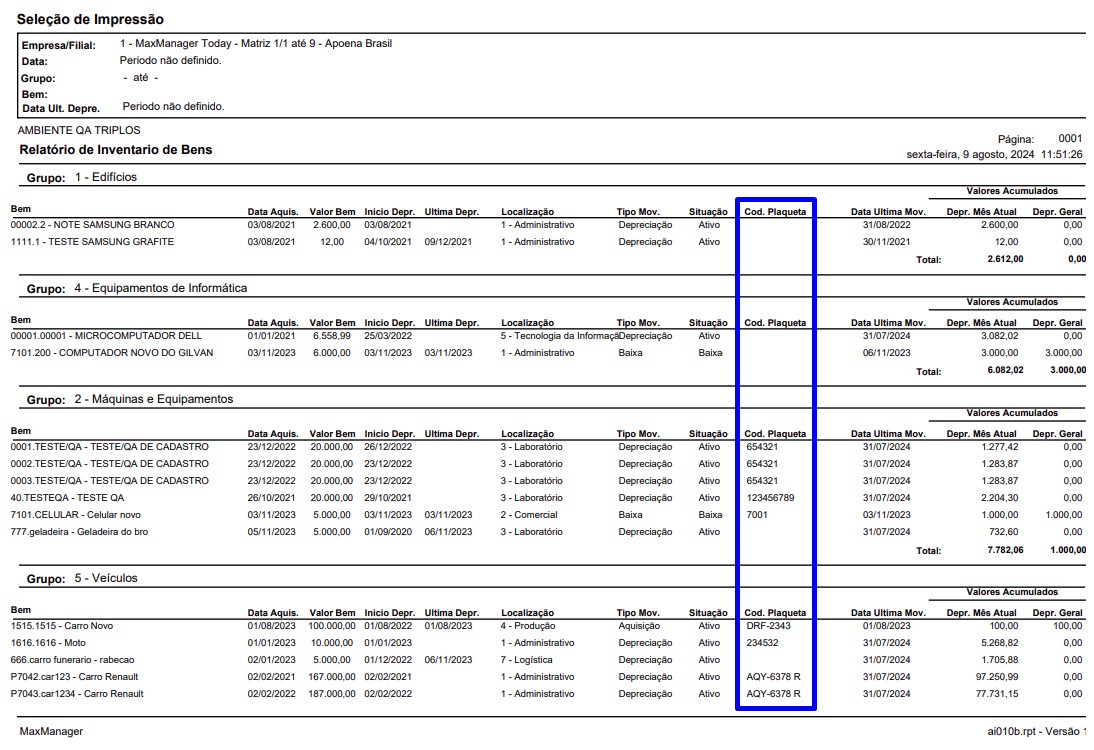Click the date '25/03/2022'
The height and width of the screenshot is (750, 1094).
(x=388, y=336)
